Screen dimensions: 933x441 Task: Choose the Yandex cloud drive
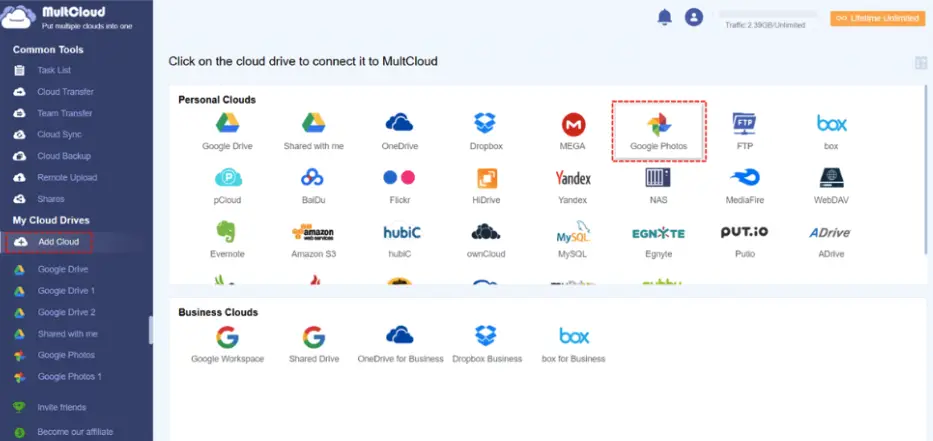(x=572, y=185)
